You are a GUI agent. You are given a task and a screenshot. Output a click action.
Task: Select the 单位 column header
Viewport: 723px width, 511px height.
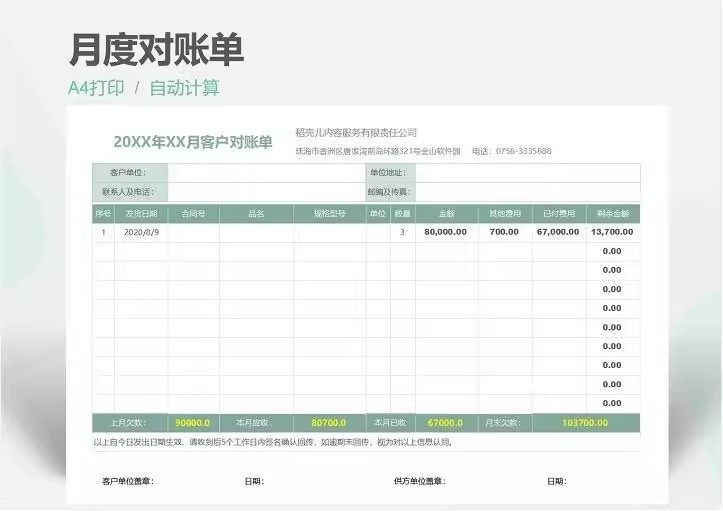(378, 214)
